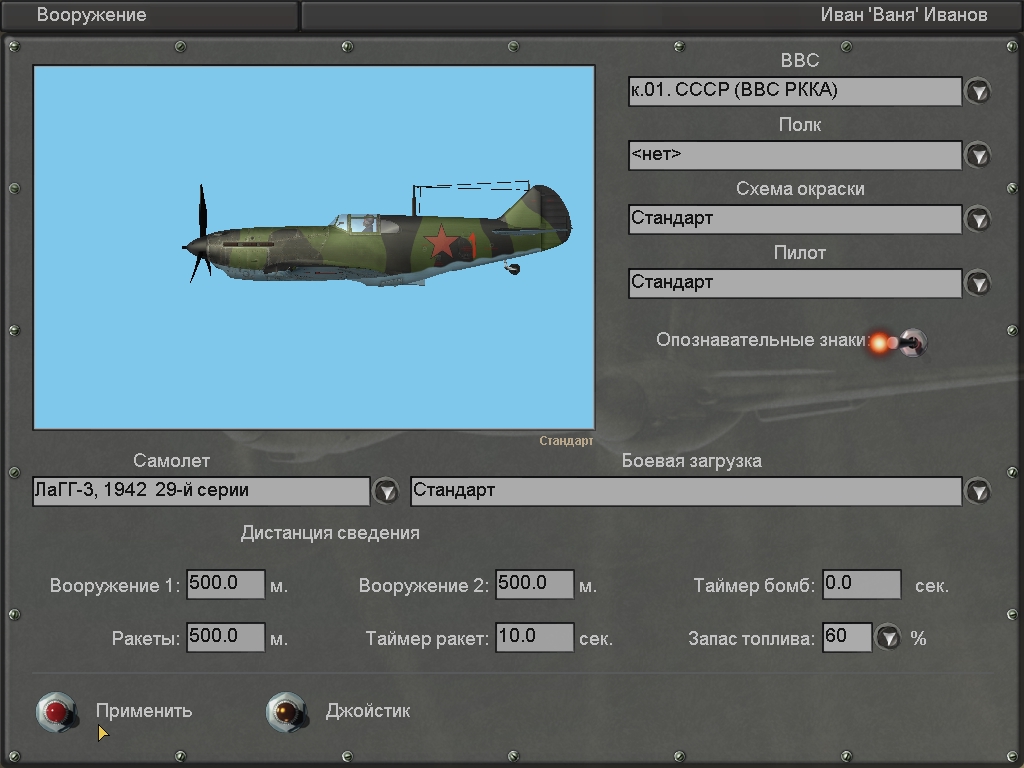Click the Таймер ракет input field
Screen dimensions: 1024x768
[534, 638]
